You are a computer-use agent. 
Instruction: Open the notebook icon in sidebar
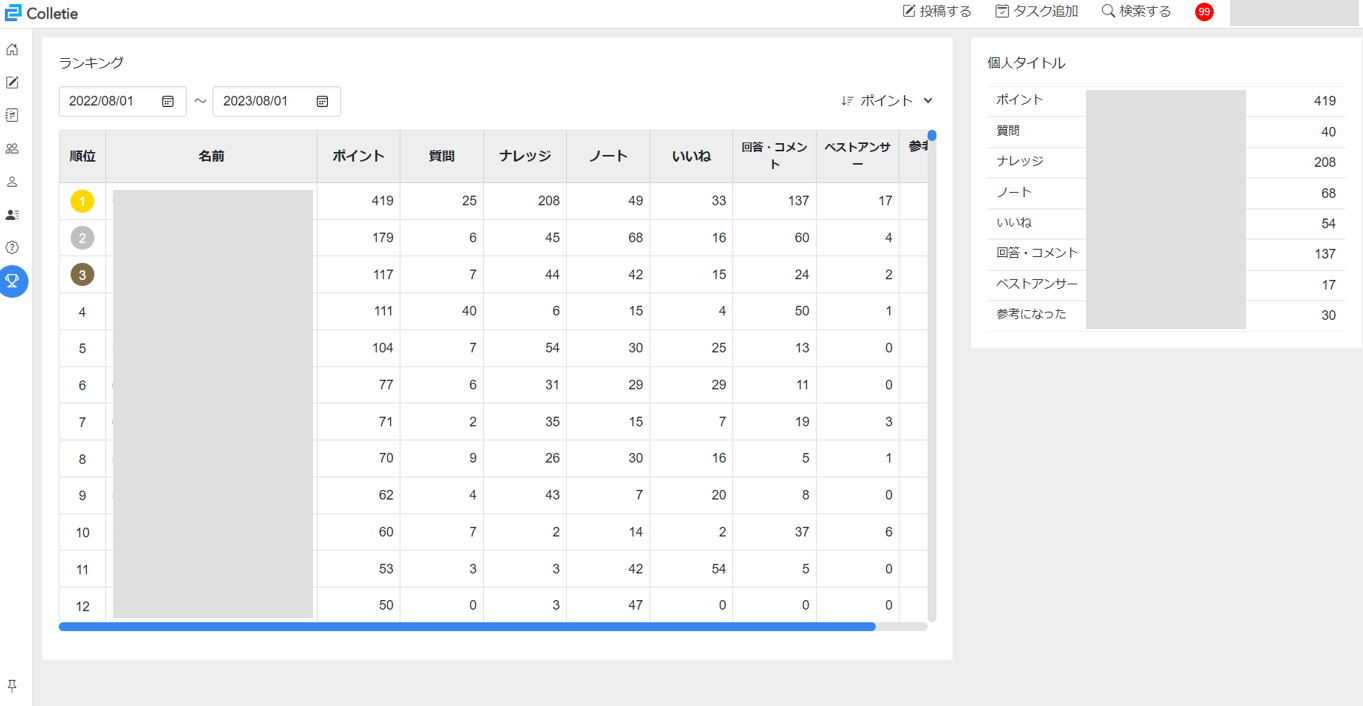point(12,115)
